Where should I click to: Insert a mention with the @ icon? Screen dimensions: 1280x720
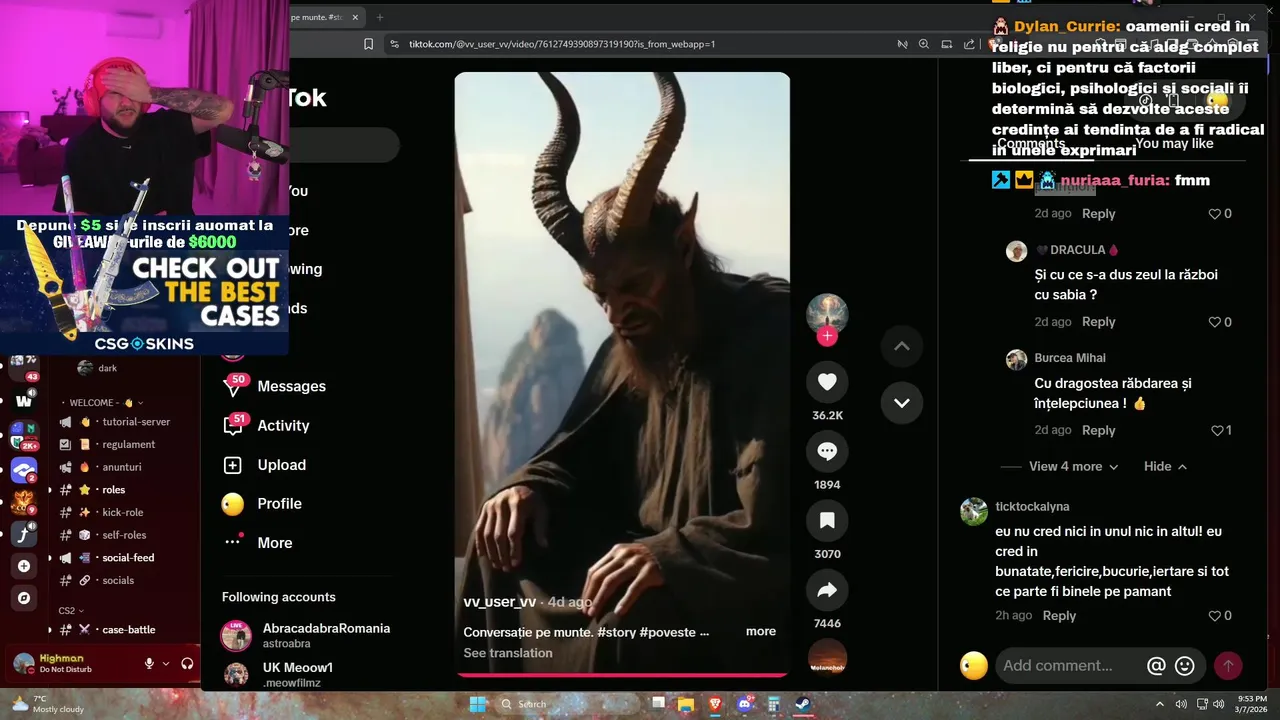pyautogui.click(x=1156, y=666)
